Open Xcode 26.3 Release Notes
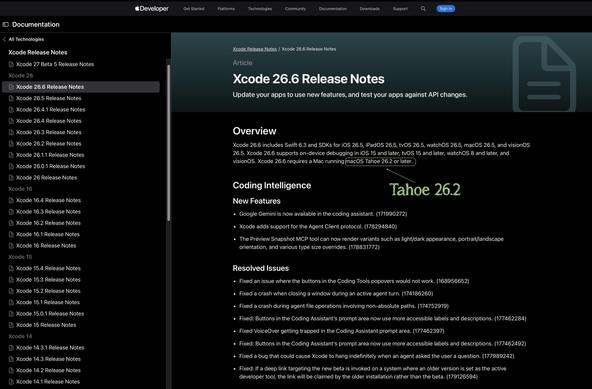The height and width of the screenshot is (389, 592). (48, 132)
